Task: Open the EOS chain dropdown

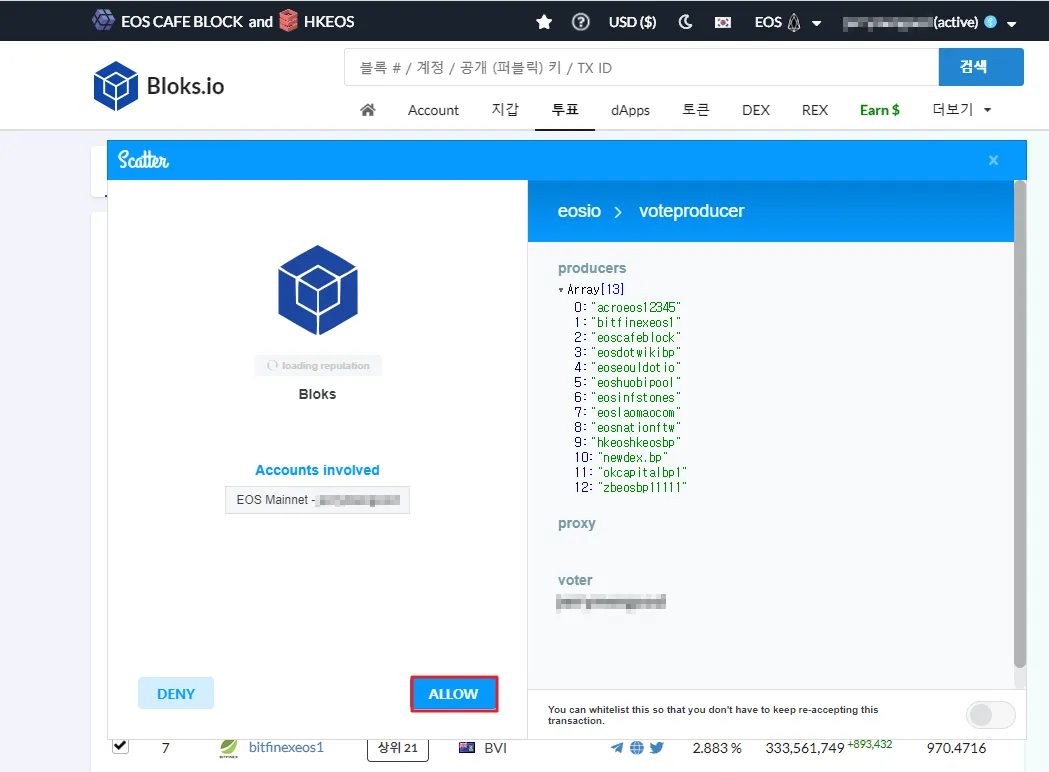Action: (787, 22)
